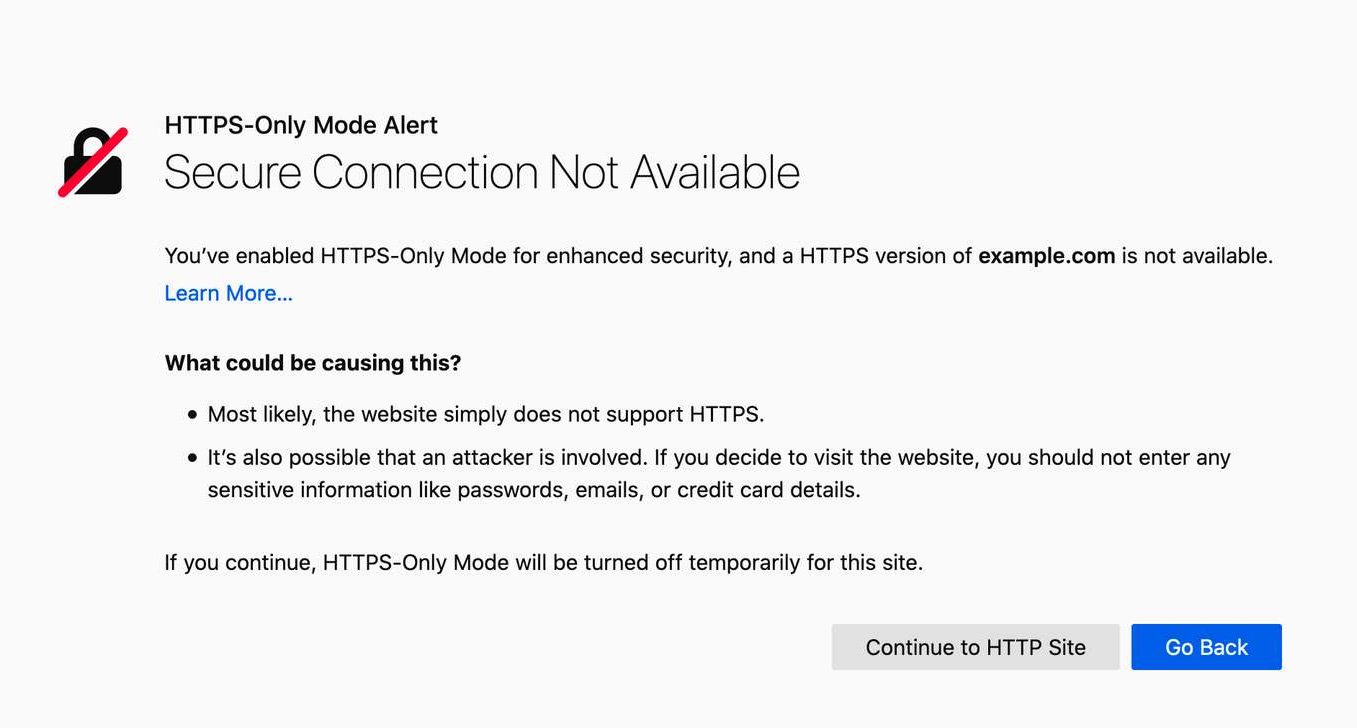The width and height of the screenshot is (1357, 728).
Task: Click the "What could be causing this?" subheading
Action: click(x=313, y=362)
